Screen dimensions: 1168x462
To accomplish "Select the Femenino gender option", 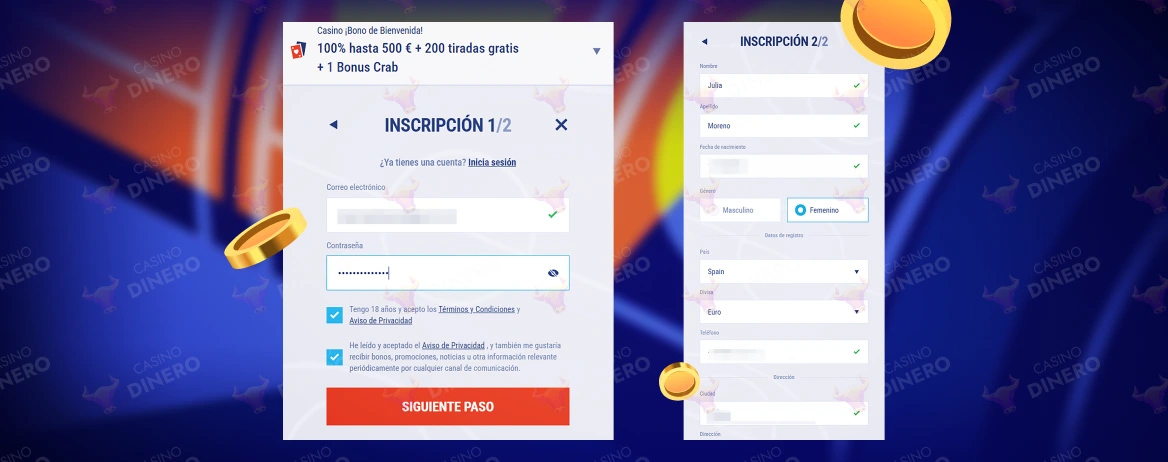I will point(827,210).
